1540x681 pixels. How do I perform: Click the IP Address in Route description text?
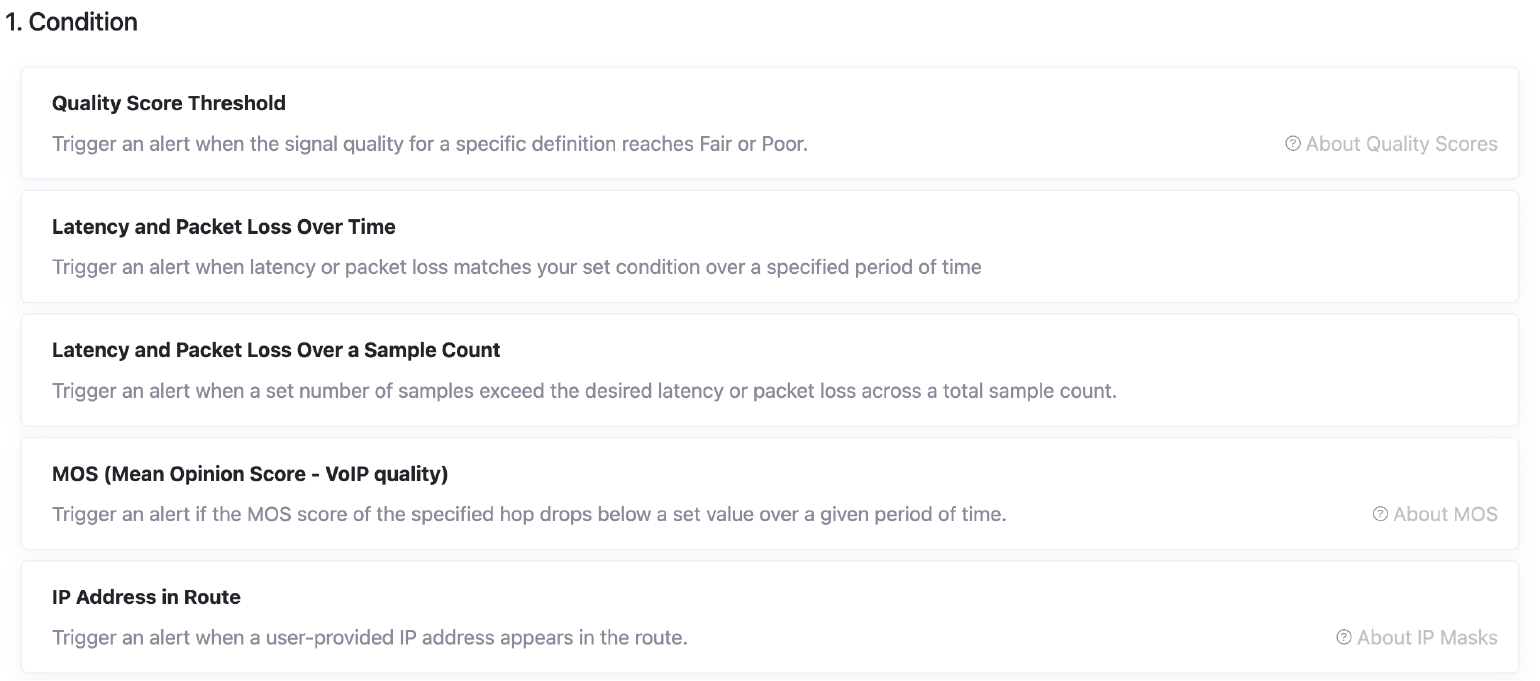[x=370, y=637]
